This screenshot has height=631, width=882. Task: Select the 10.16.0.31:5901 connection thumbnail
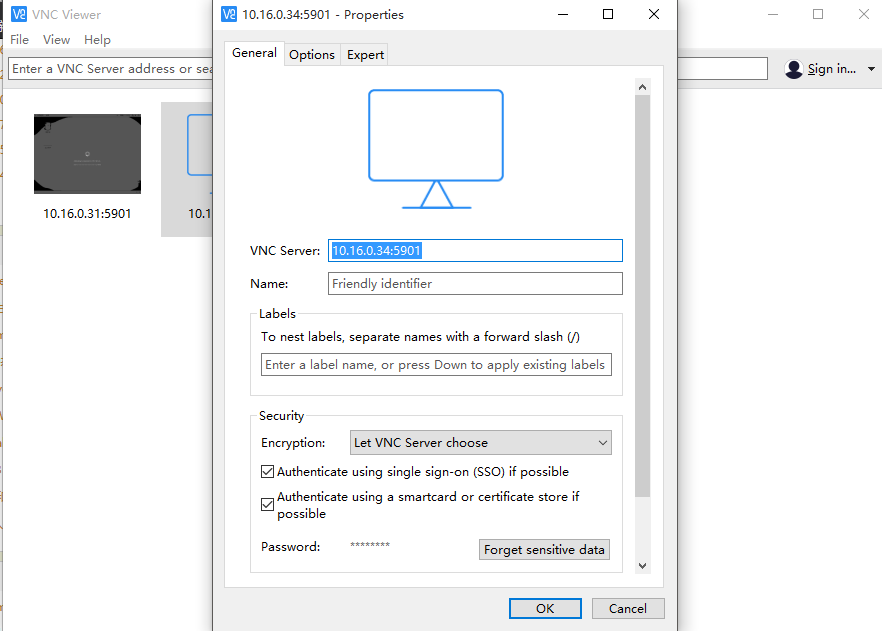87,154
